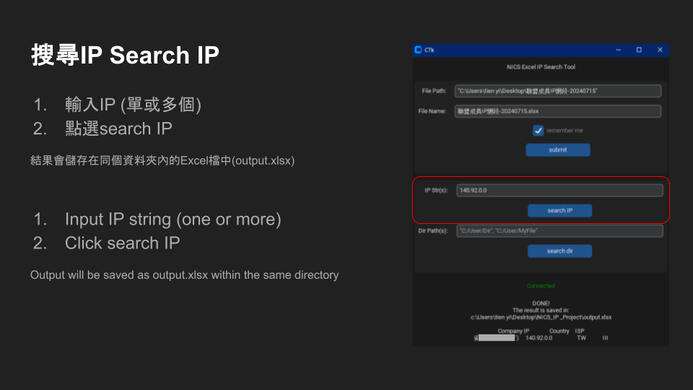This screenshot has height=390, width=693.
Task: Maximize the CTk window
Action: point(639,50)
